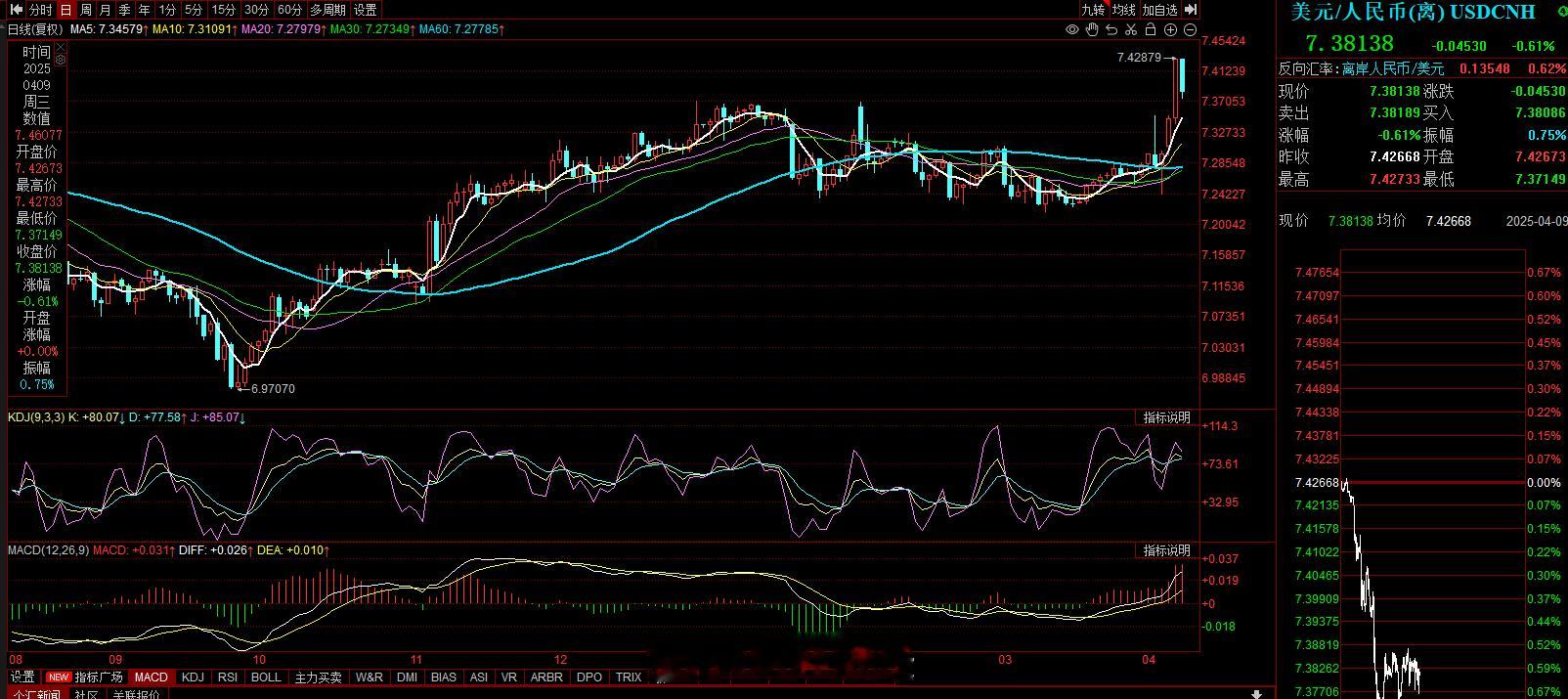This screenshot has height=699, width=1568.
Task: Click the small gear icon in data panel
Action: point(60,61)
